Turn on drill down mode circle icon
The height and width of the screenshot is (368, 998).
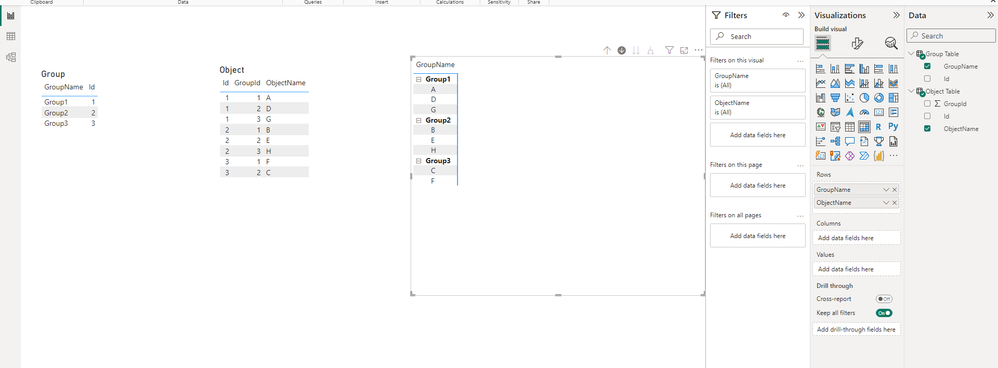(x=621, y=50)
